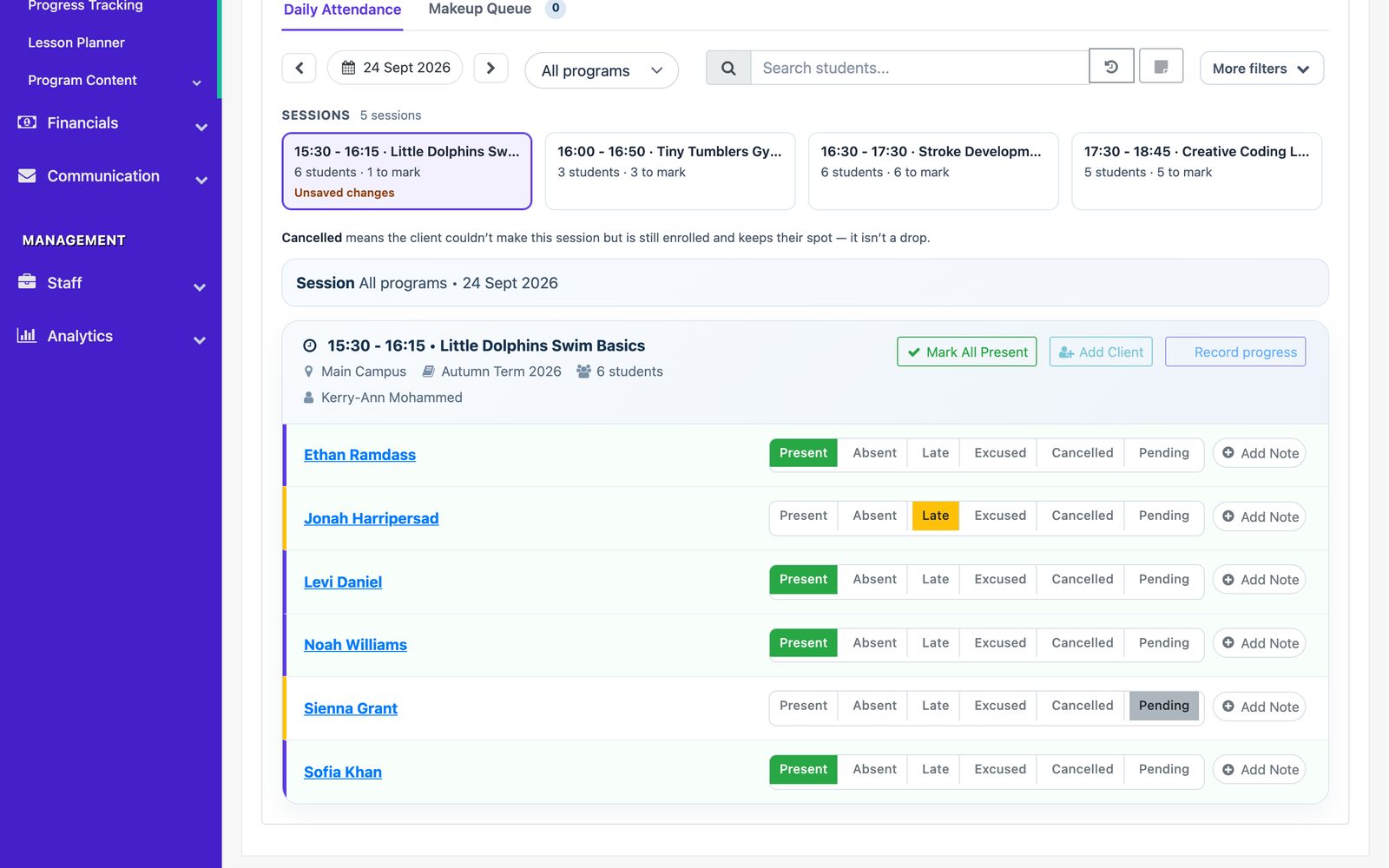Click the sticky note icon button
The height and width of the screenshot is (868, 1389).
(1161, 66)
